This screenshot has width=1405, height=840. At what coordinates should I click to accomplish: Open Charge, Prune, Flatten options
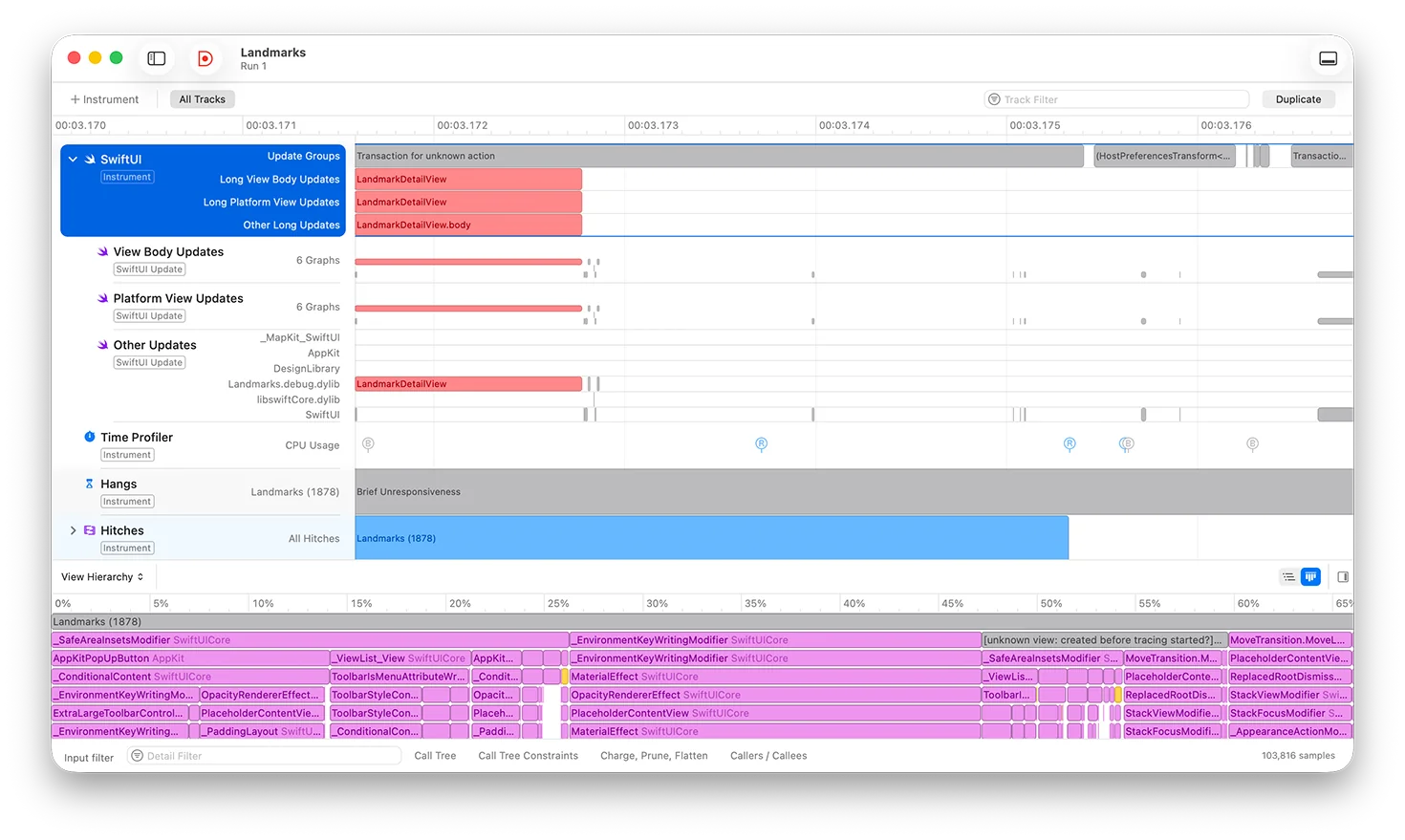tap(654, 756)
